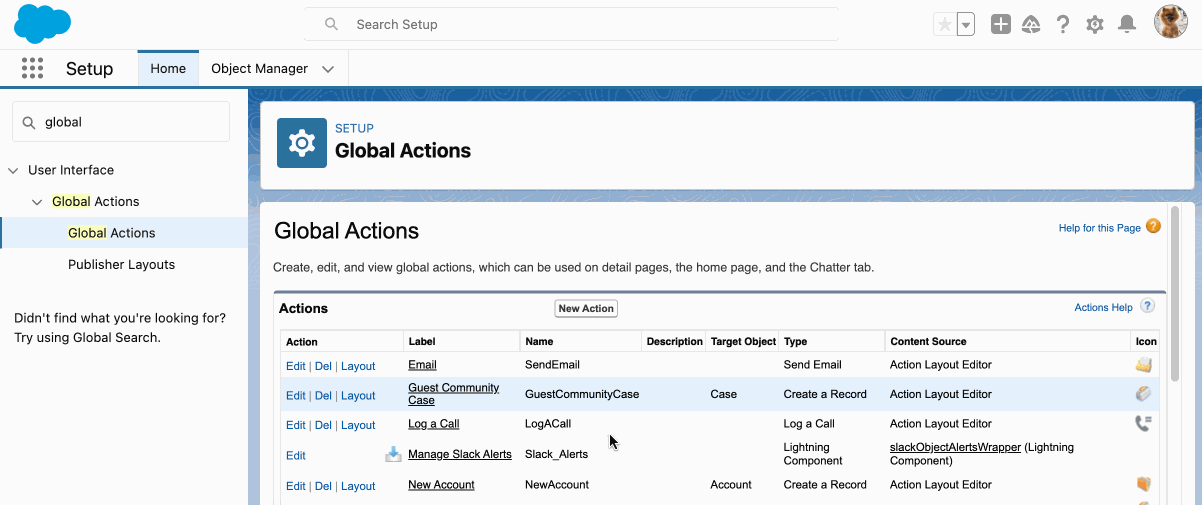Image resolution: width=1202 pixels, height=505 pixels.
Task: Open Layout for Guest Community Case
Action: [358, 396]
